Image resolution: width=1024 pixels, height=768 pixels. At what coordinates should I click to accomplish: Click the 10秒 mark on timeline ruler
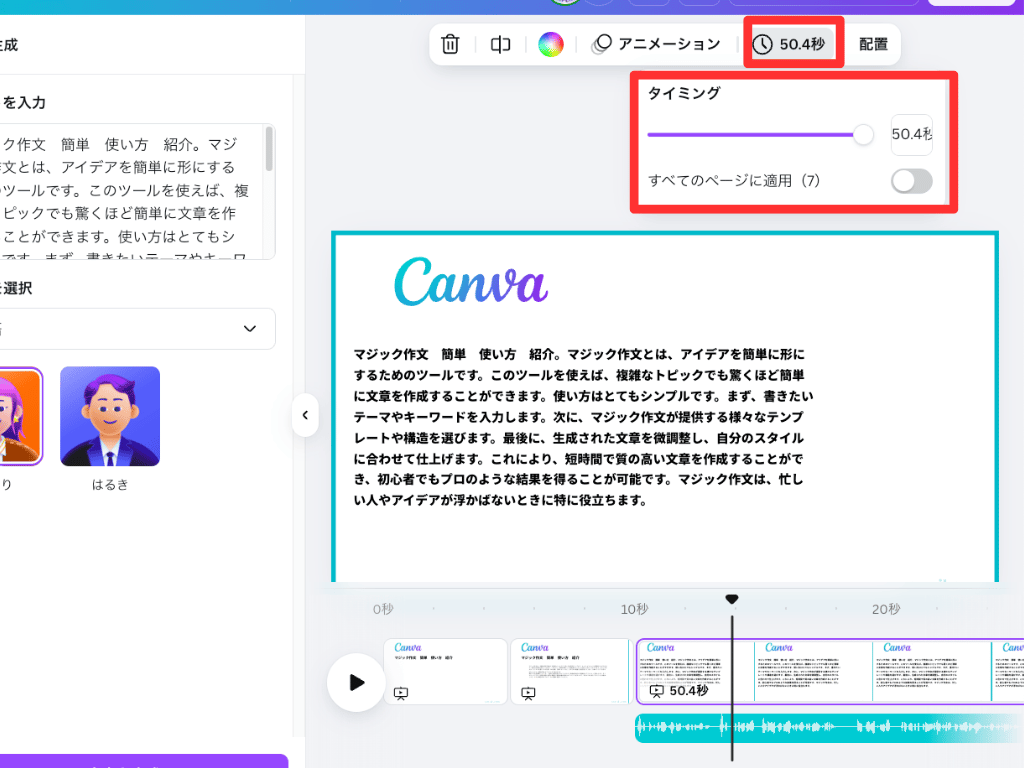tap(634, 609)
